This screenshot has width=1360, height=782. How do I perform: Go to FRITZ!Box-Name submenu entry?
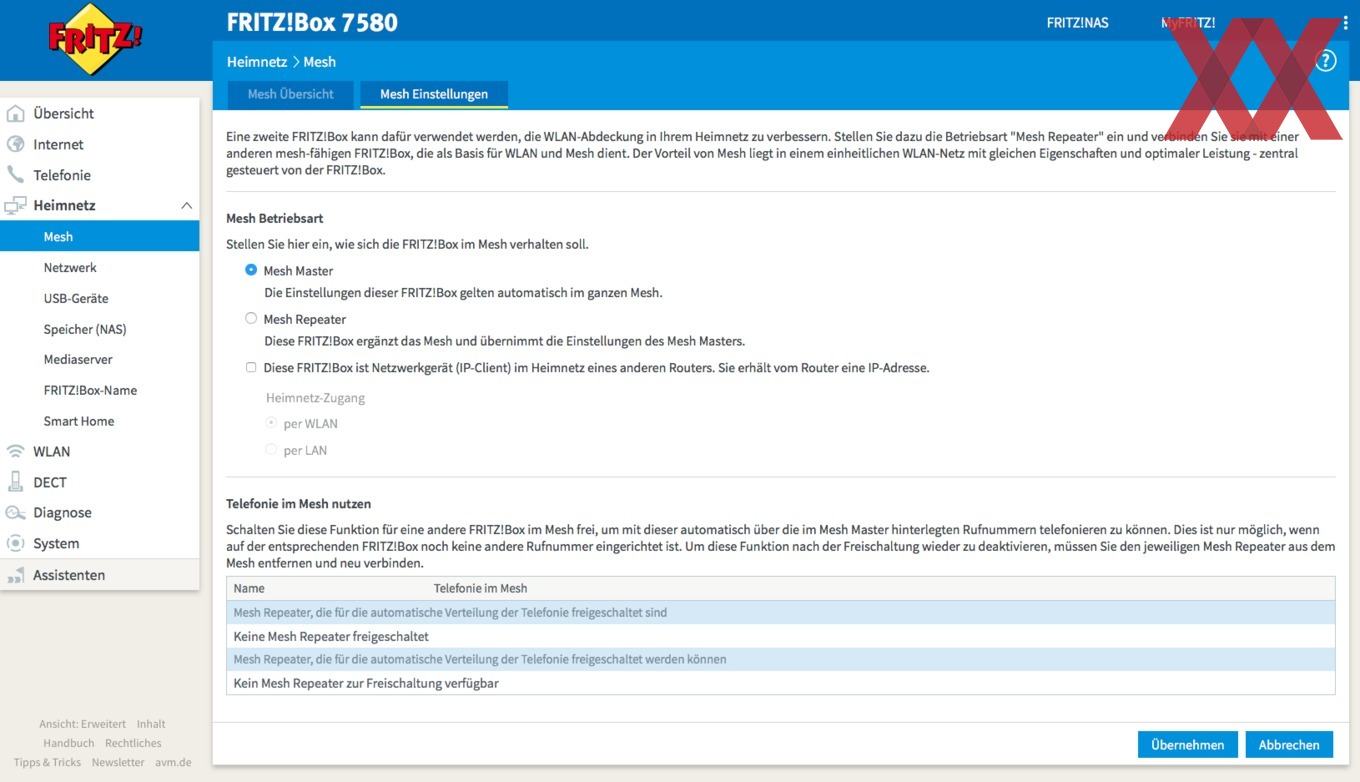point(90,390)
